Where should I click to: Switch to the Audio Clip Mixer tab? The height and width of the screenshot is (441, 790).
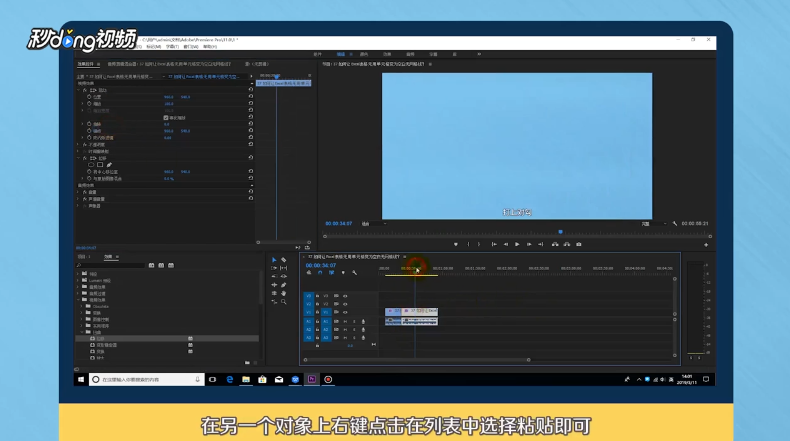(169, 64)
